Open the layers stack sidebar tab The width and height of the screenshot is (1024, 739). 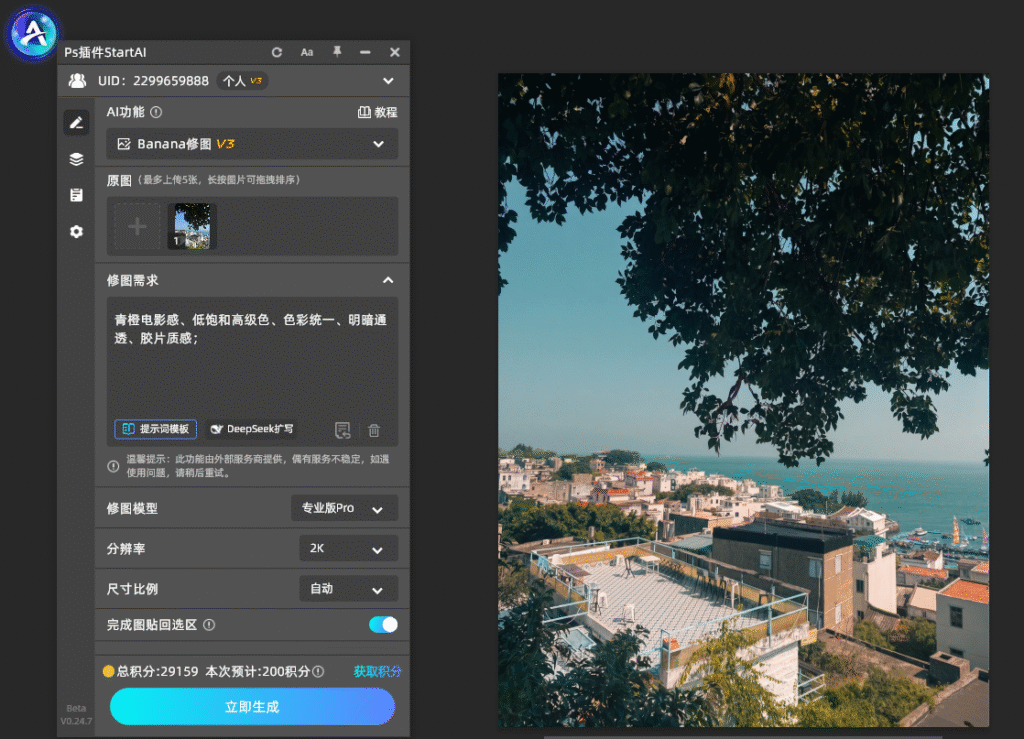76,159
